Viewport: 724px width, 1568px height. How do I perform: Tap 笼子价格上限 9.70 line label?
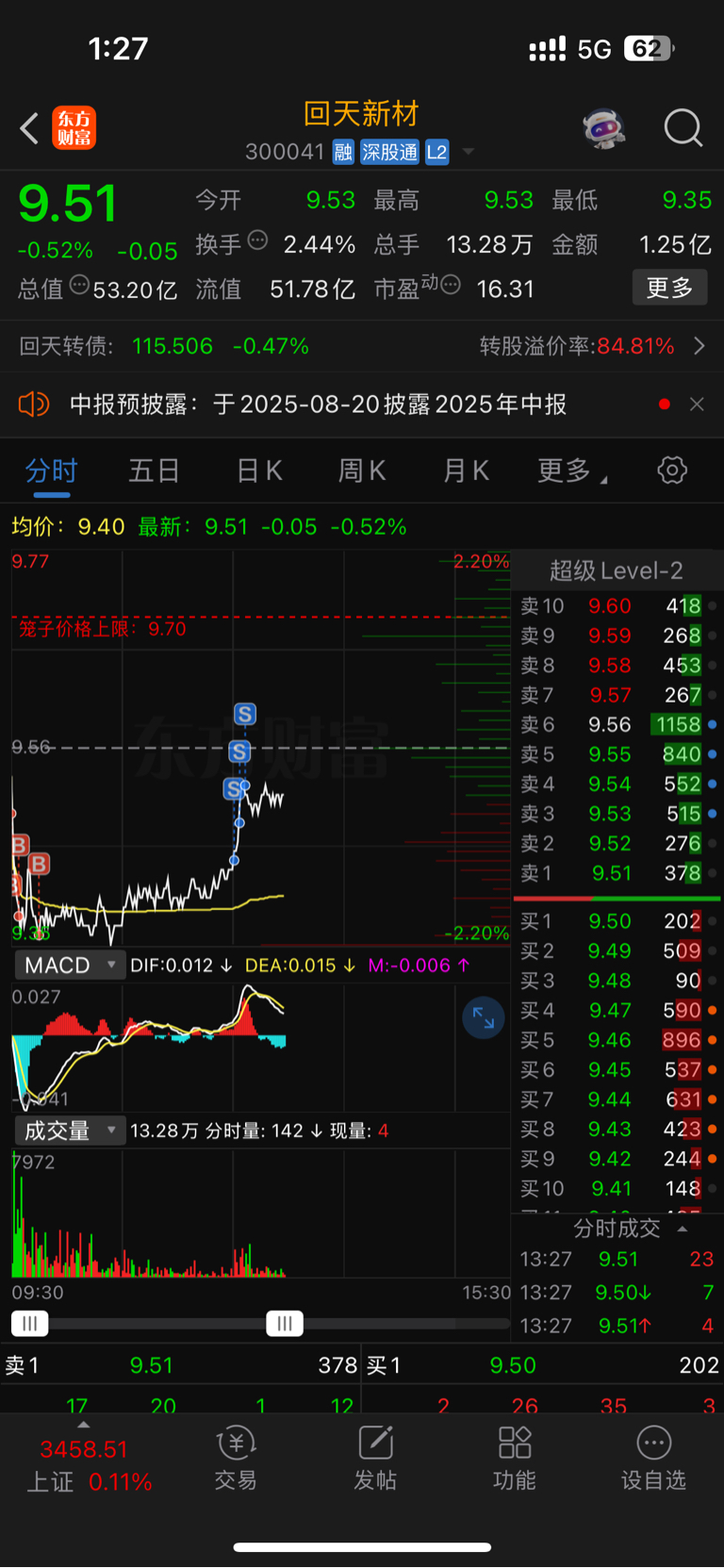(103, 629)
